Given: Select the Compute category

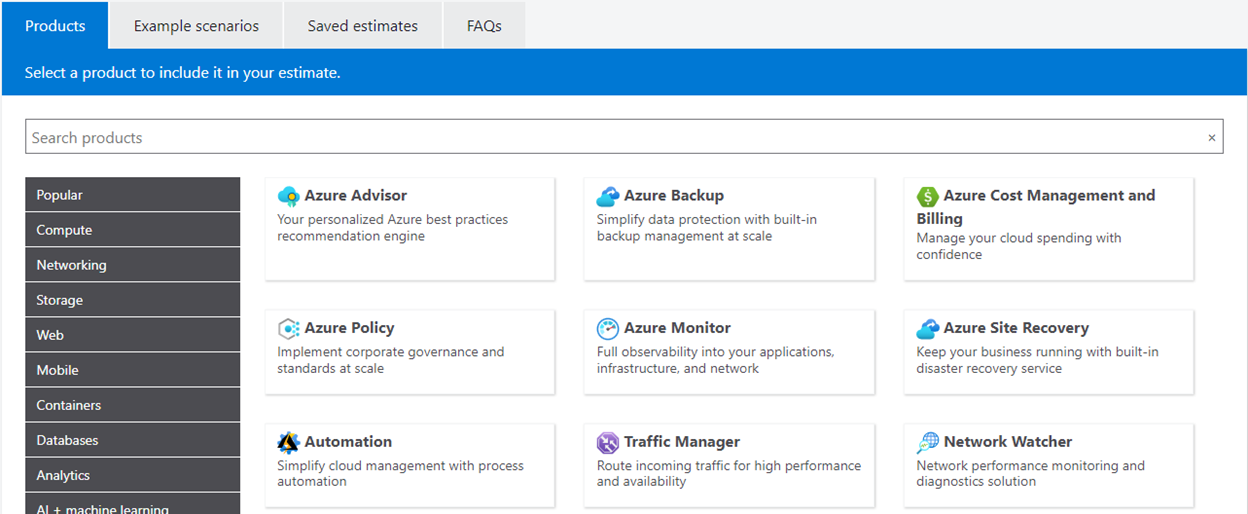Looking at the screenshot, I should (132, 230).
